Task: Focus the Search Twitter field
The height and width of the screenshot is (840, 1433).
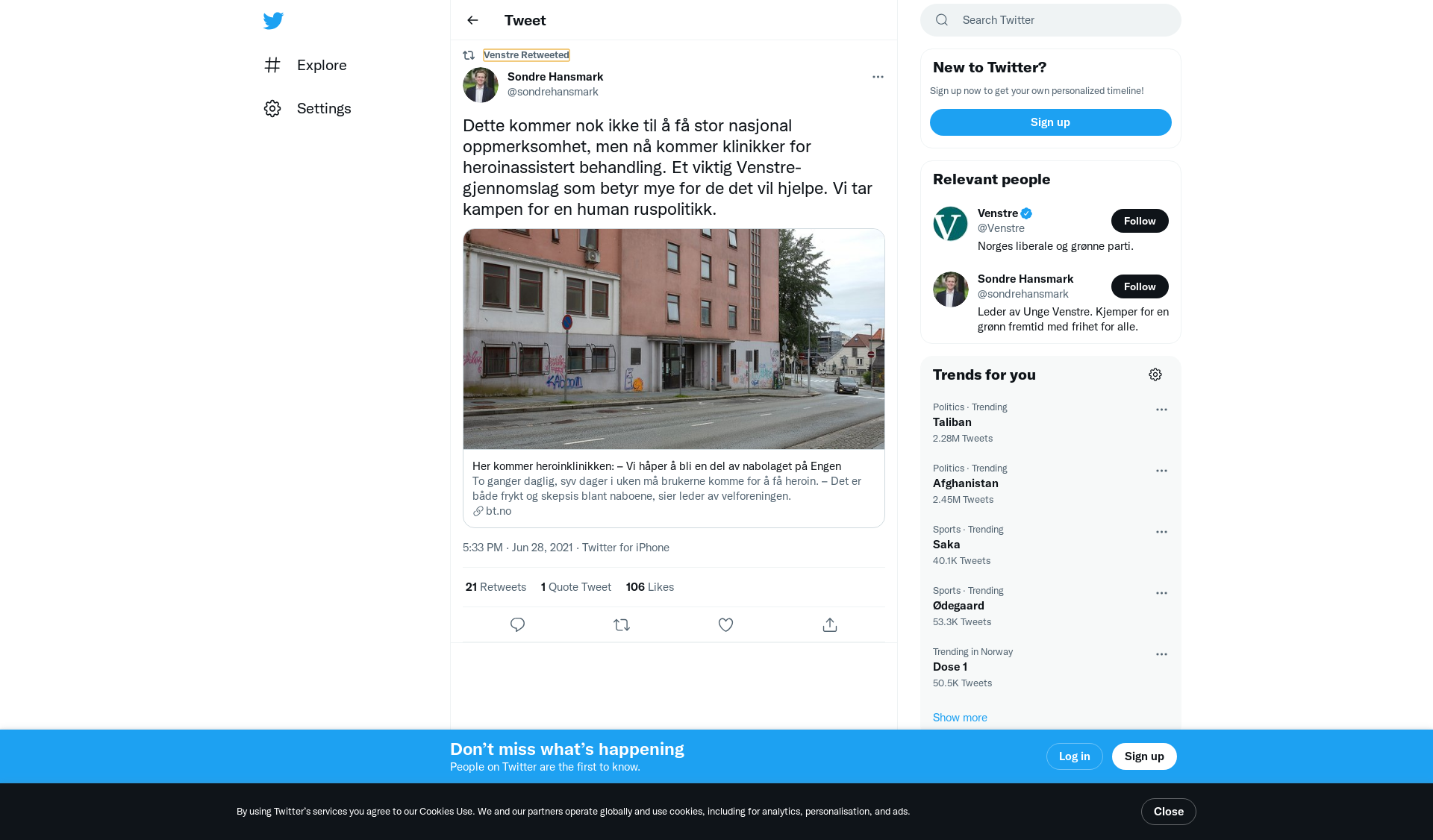Action: (1051, 20)
